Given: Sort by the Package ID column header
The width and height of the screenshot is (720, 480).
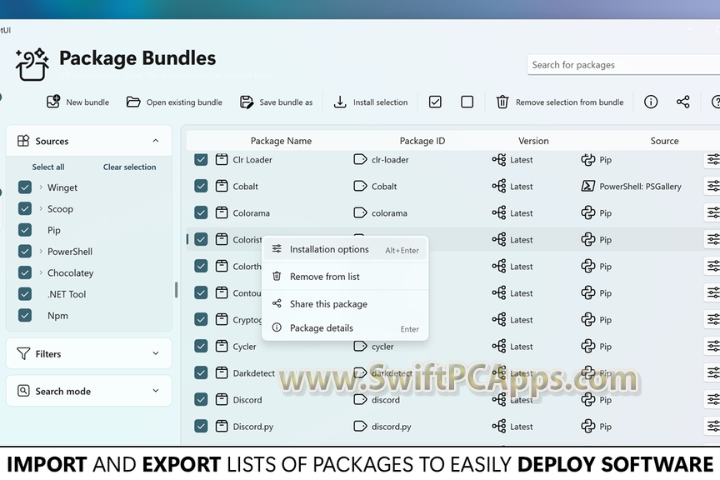Looking at the screenshot, I should 422,141.
